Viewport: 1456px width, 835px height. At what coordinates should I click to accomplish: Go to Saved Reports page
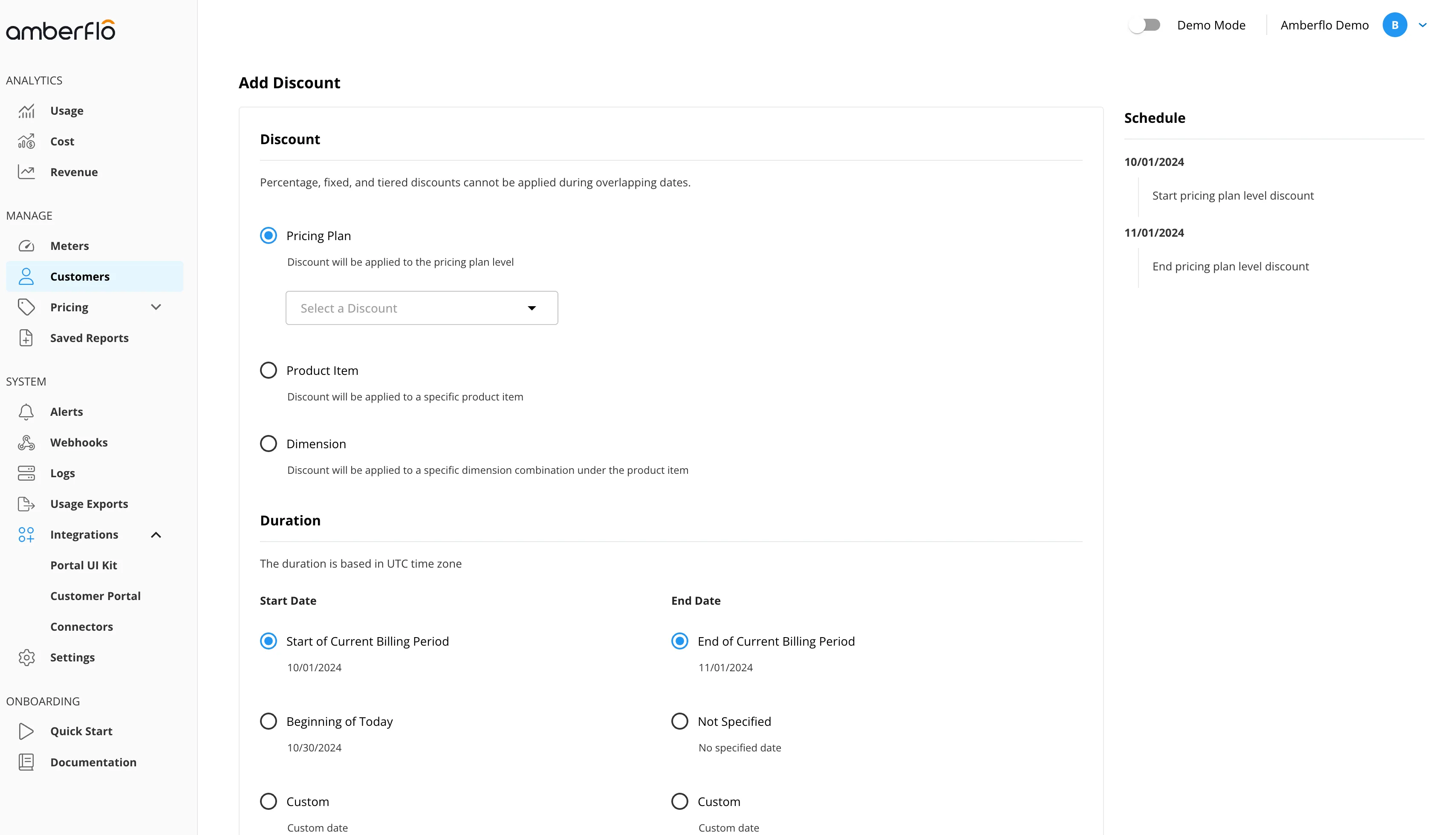90,338
